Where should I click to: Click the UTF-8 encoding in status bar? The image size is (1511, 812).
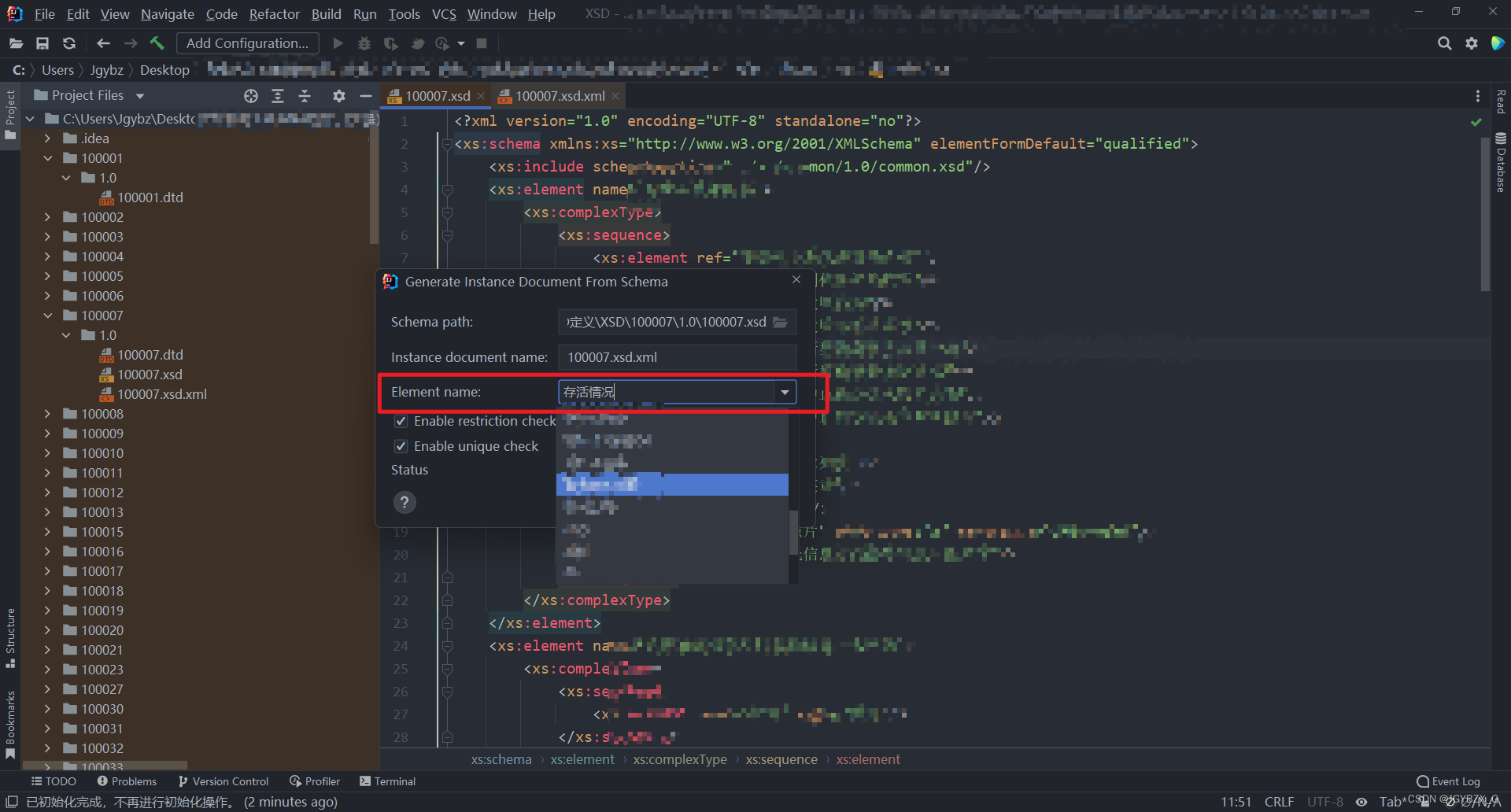[x=1325, y=802]
